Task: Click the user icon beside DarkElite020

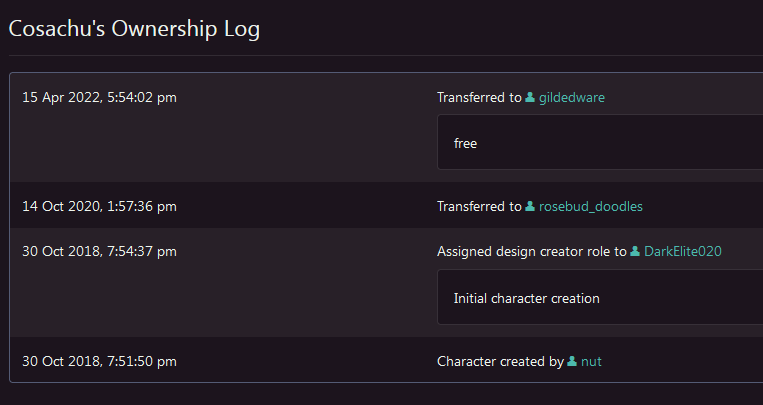Action: tap(635, 252)
